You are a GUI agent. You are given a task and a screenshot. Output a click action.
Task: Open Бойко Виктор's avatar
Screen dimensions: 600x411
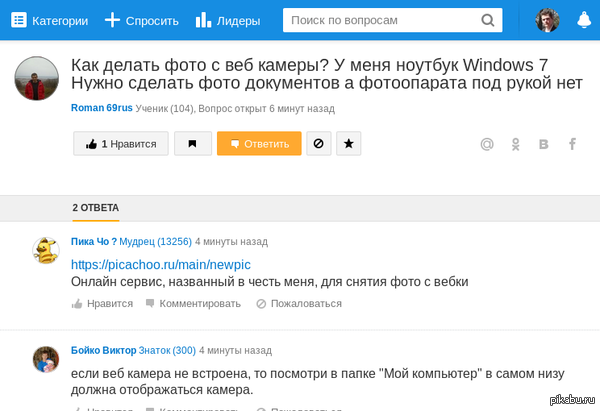coord(46,360)
